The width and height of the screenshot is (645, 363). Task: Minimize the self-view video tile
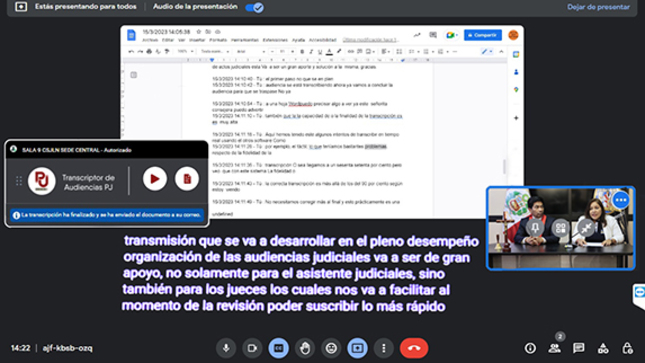pos(586,228)
